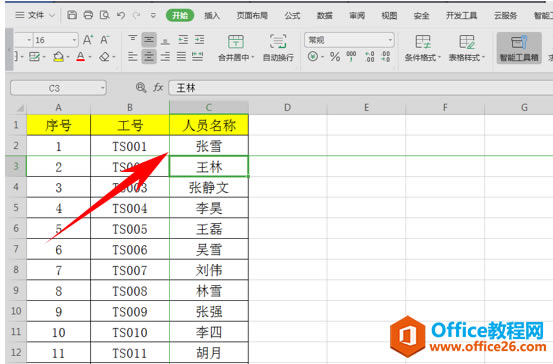The width and height of the screenshot is (553, 364).
Task: Open font color dropdown arrow
Action: pyautogui.click(x=90, y=57)
